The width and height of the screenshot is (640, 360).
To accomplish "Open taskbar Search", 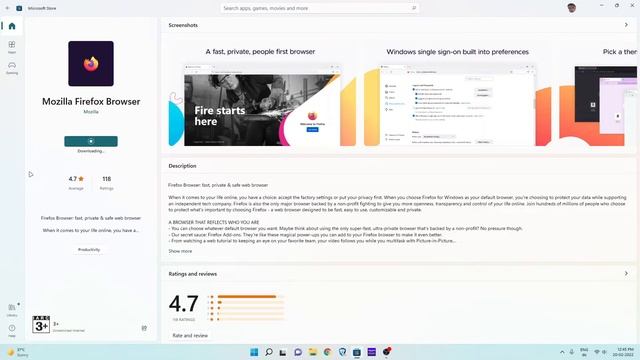I will pyautogui.click(x=269, y=352).
